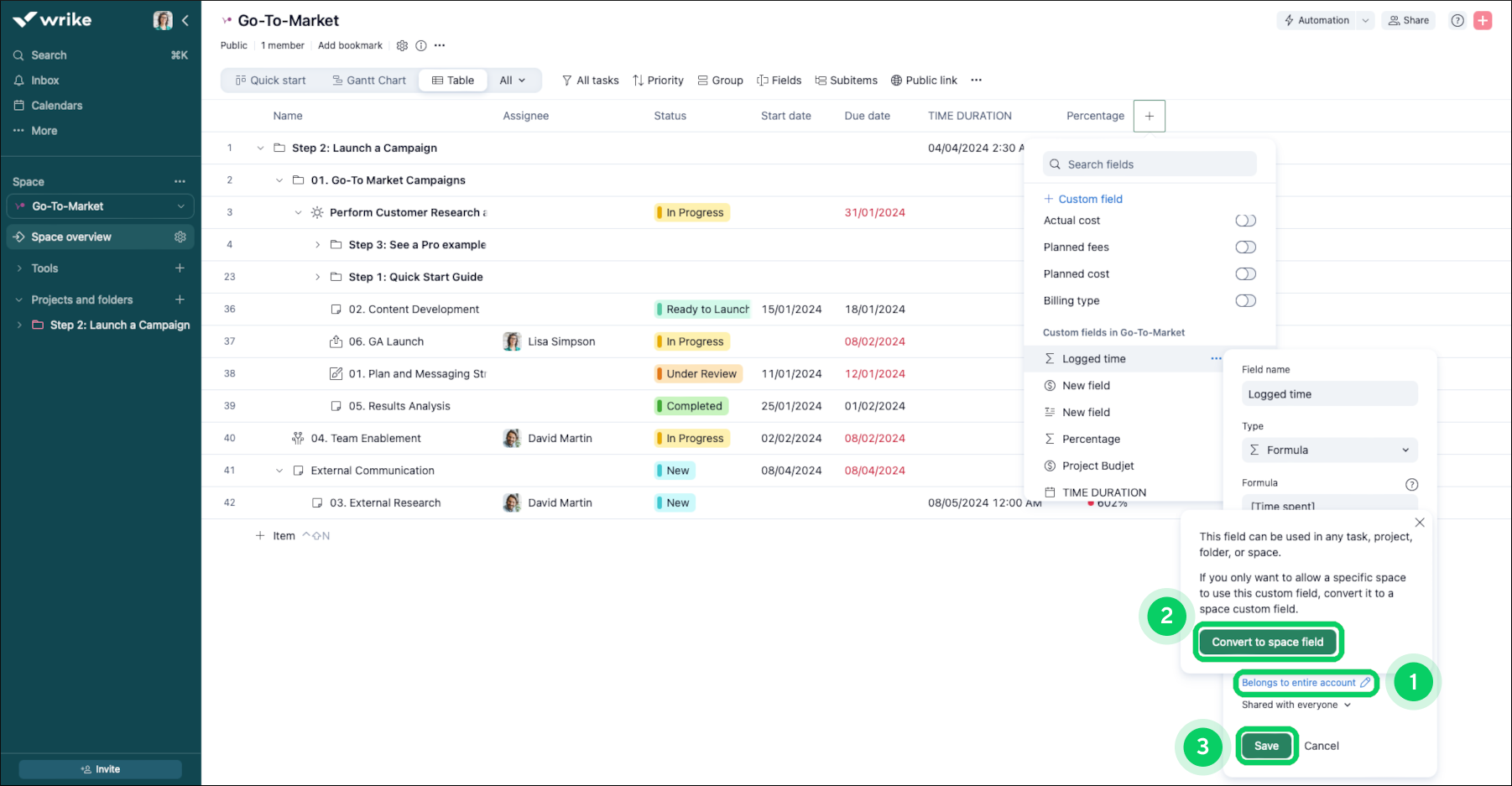This screenshot has height=786, width=1512.
Task: Toggle the Billing type field on
Action: (1245, 301)
